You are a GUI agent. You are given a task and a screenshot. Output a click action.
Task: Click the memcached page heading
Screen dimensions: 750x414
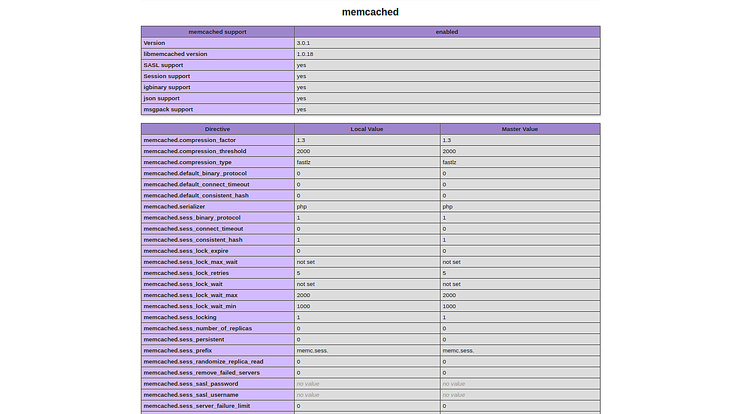(370, 12)
